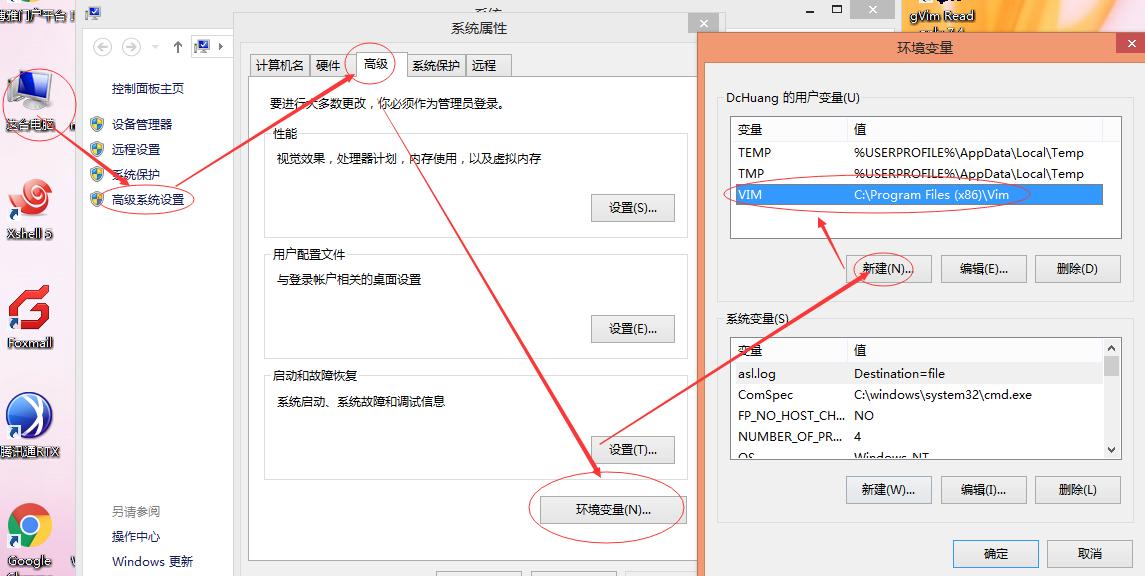Click system variables scrollbar down arrow

pyautogui.click(x=1112, y=450)
